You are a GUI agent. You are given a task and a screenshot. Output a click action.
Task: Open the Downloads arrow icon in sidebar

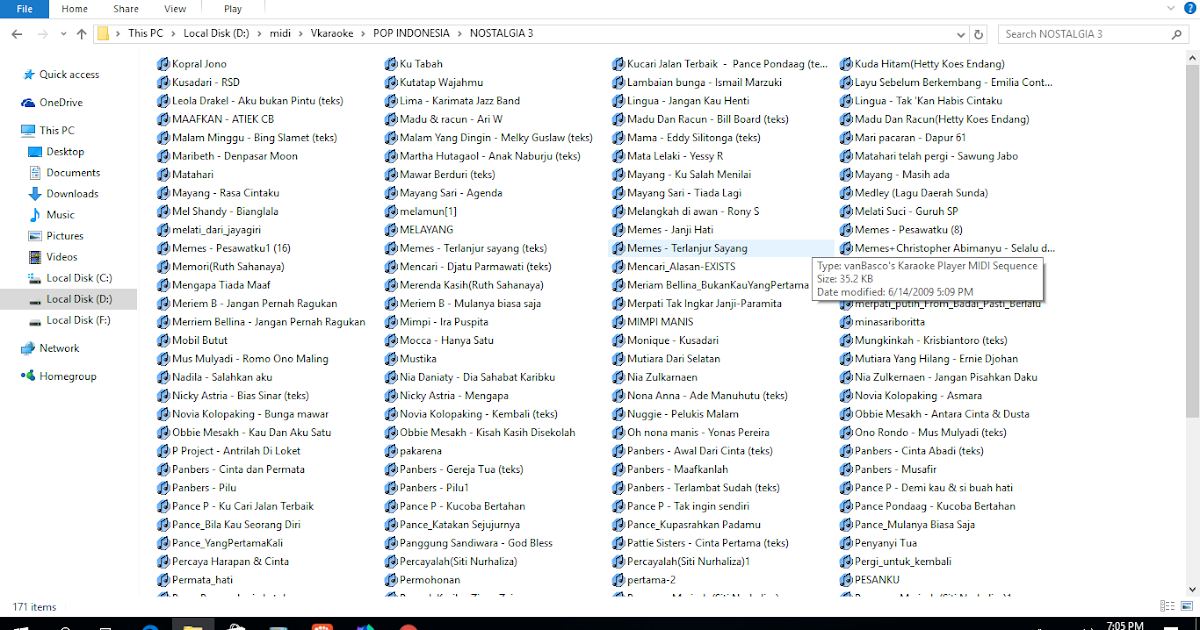pyautogui.click(x=36, y=193)
